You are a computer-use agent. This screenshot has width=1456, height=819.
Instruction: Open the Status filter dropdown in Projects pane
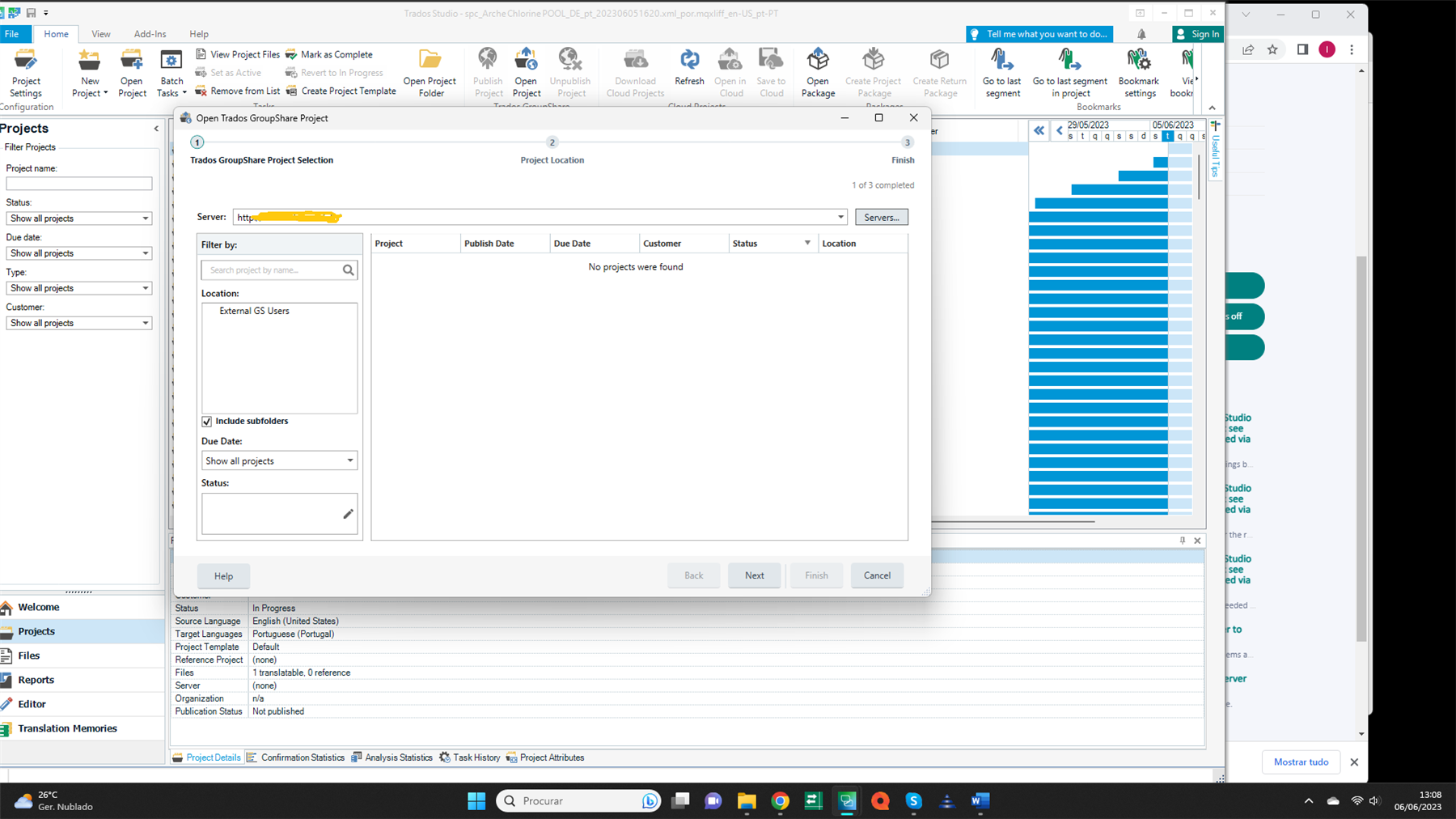[79, 219]
